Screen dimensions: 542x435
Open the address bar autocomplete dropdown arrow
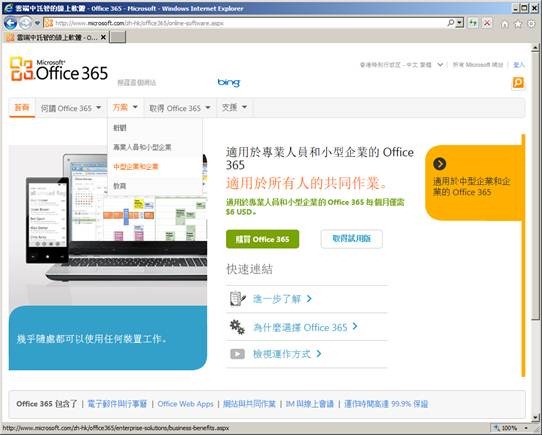coord(460,23)
